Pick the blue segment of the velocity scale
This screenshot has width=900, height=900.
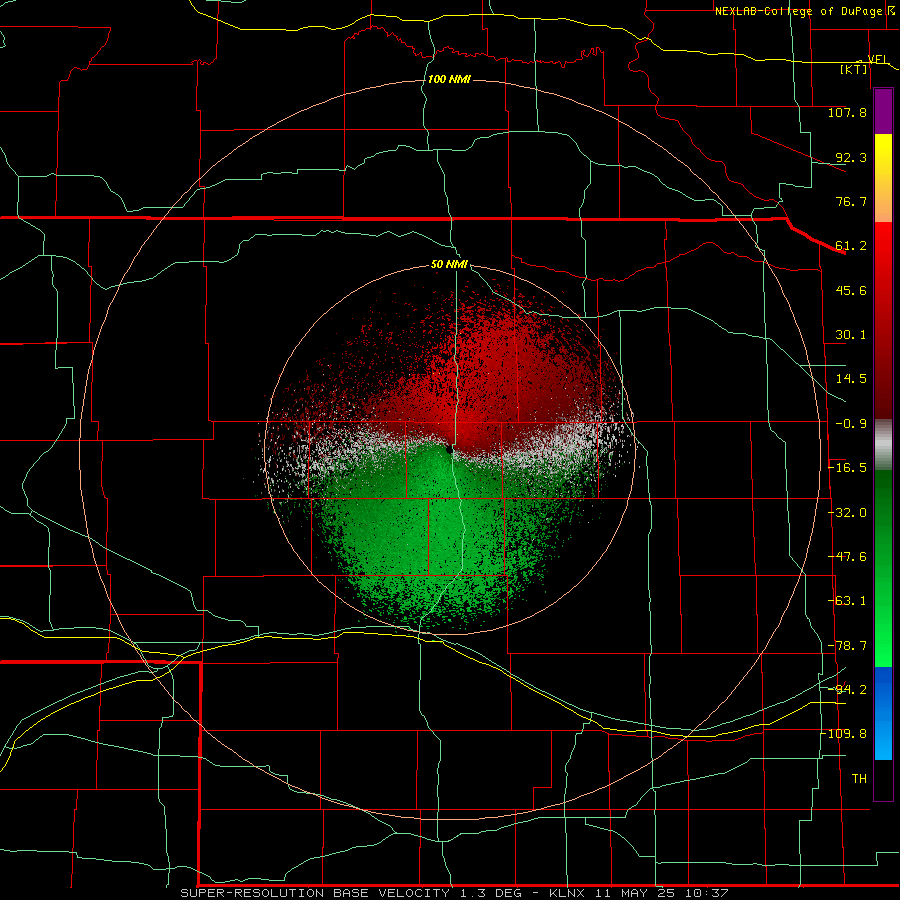883,713
